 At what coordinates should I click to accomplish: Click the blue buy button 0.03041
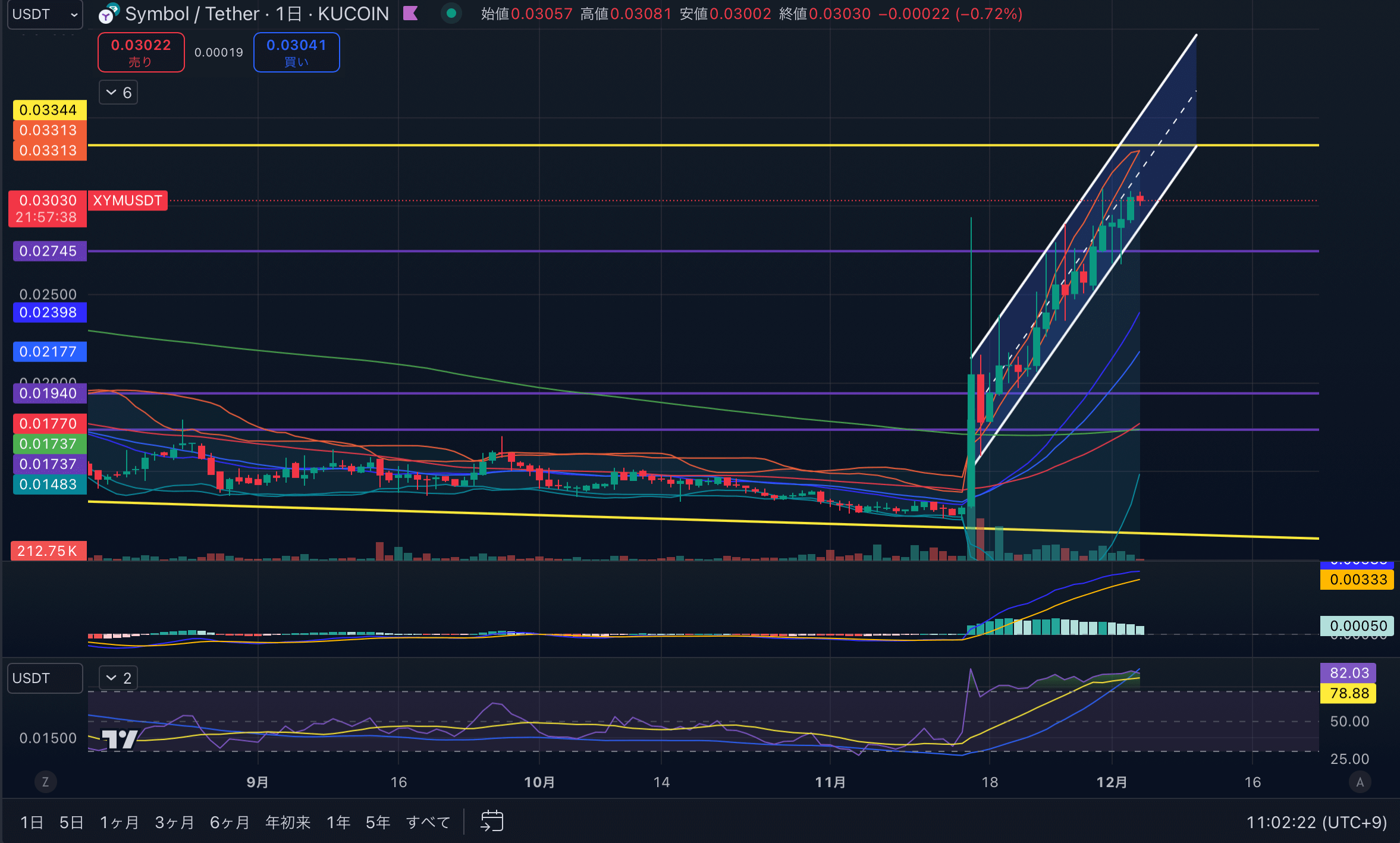(296, 52)
